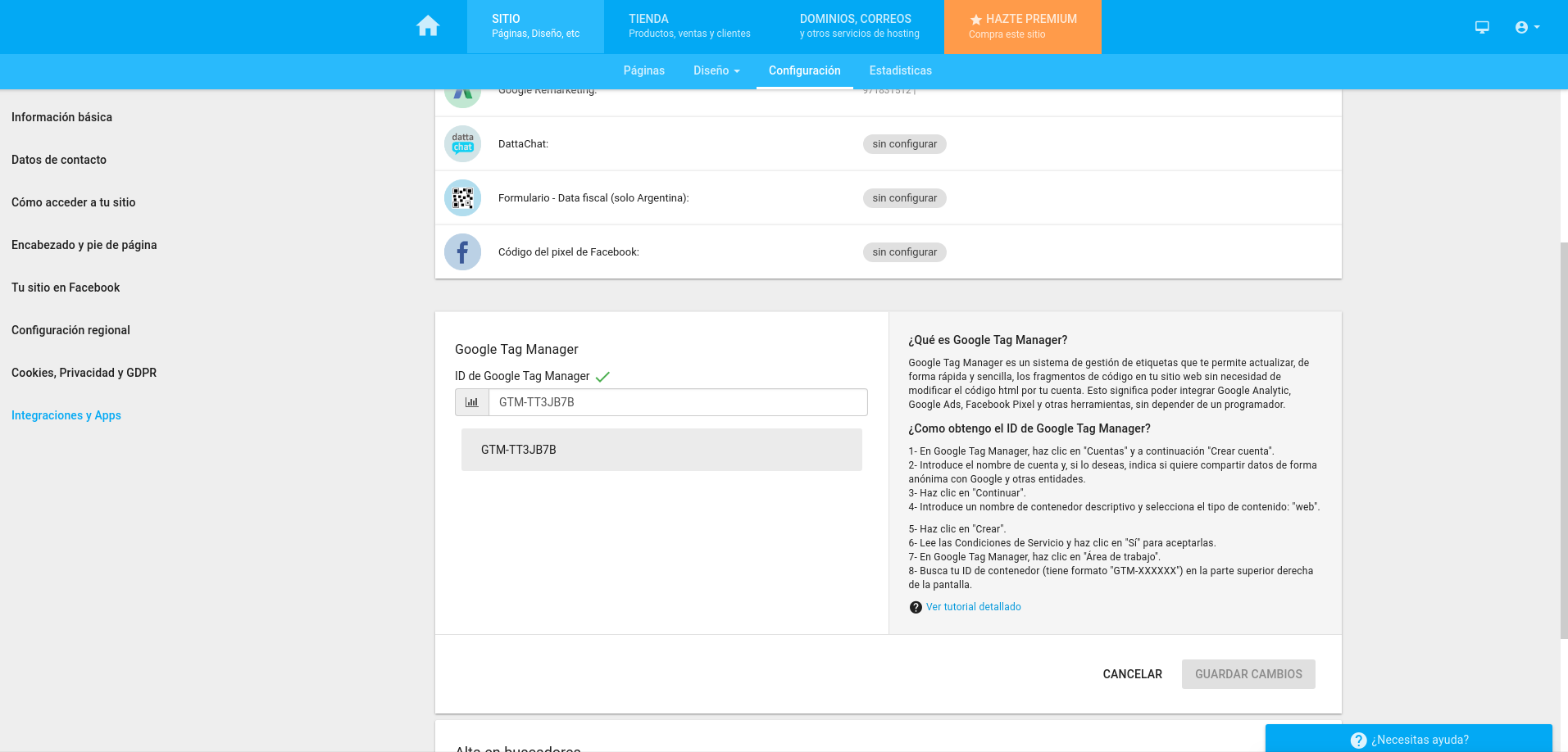
Task: Open Cookies, Privacidad y GDPR
Action: tap(84, 373)
